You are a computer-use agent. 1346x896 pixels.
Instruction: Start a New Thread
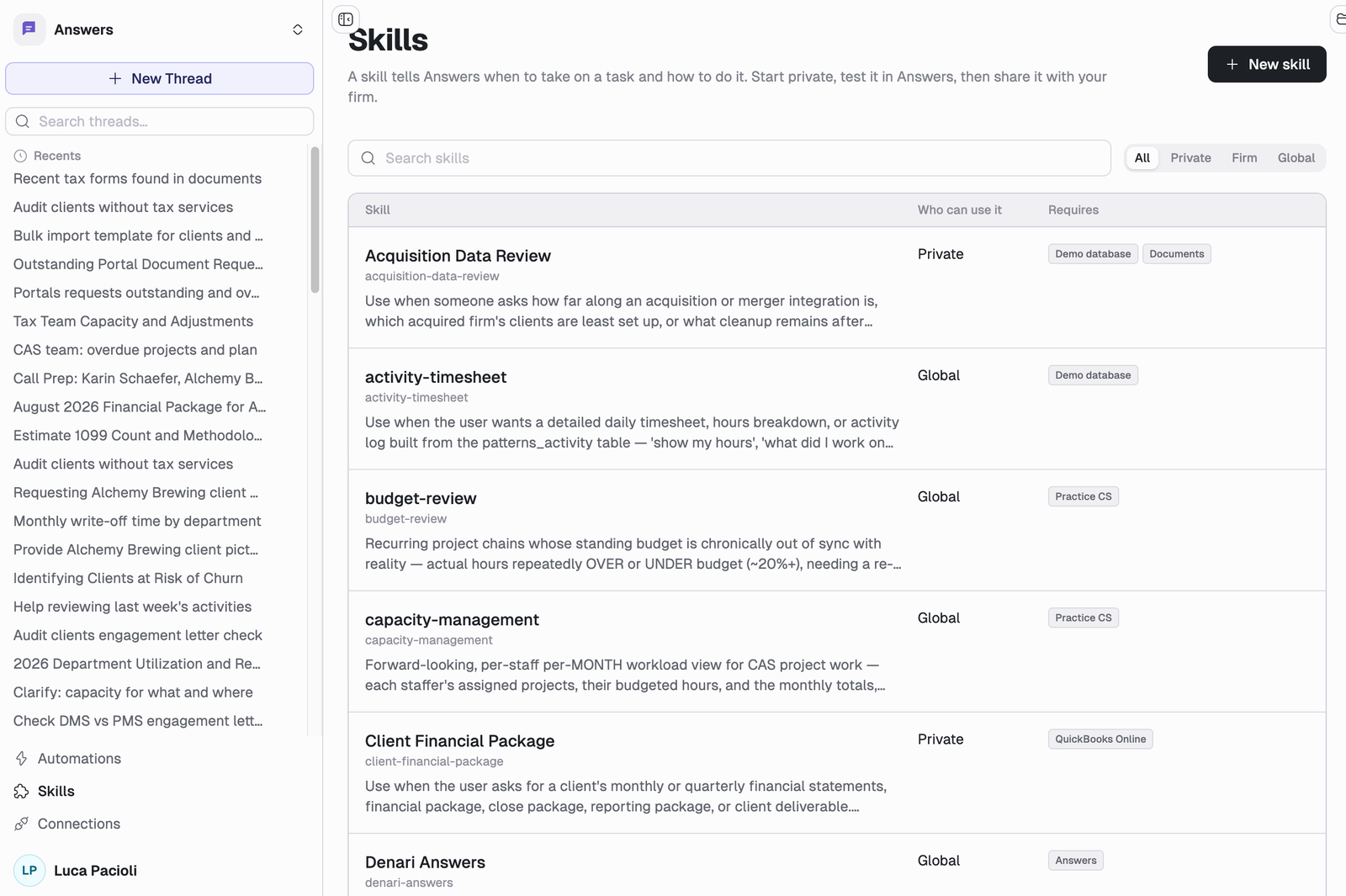(x=160, y=78)
